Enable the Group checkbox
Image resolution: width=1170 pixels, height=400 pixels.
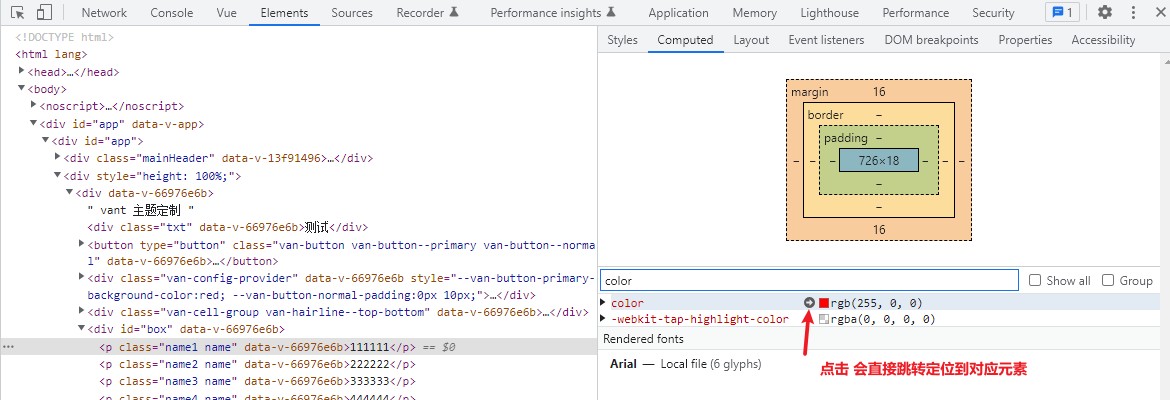tap(1108, 281)
